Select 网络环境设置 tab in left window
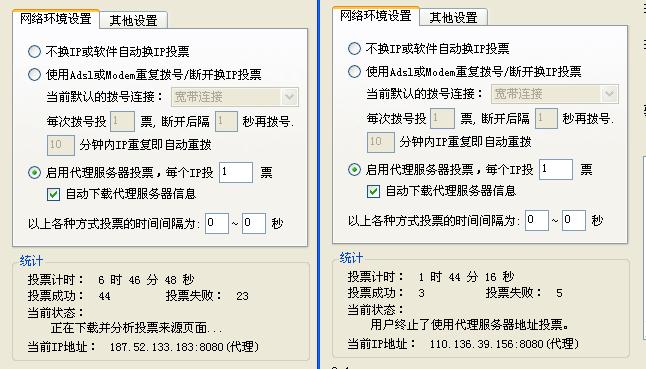Viewport: 646px width, 369px height. [x=56, y=19]
